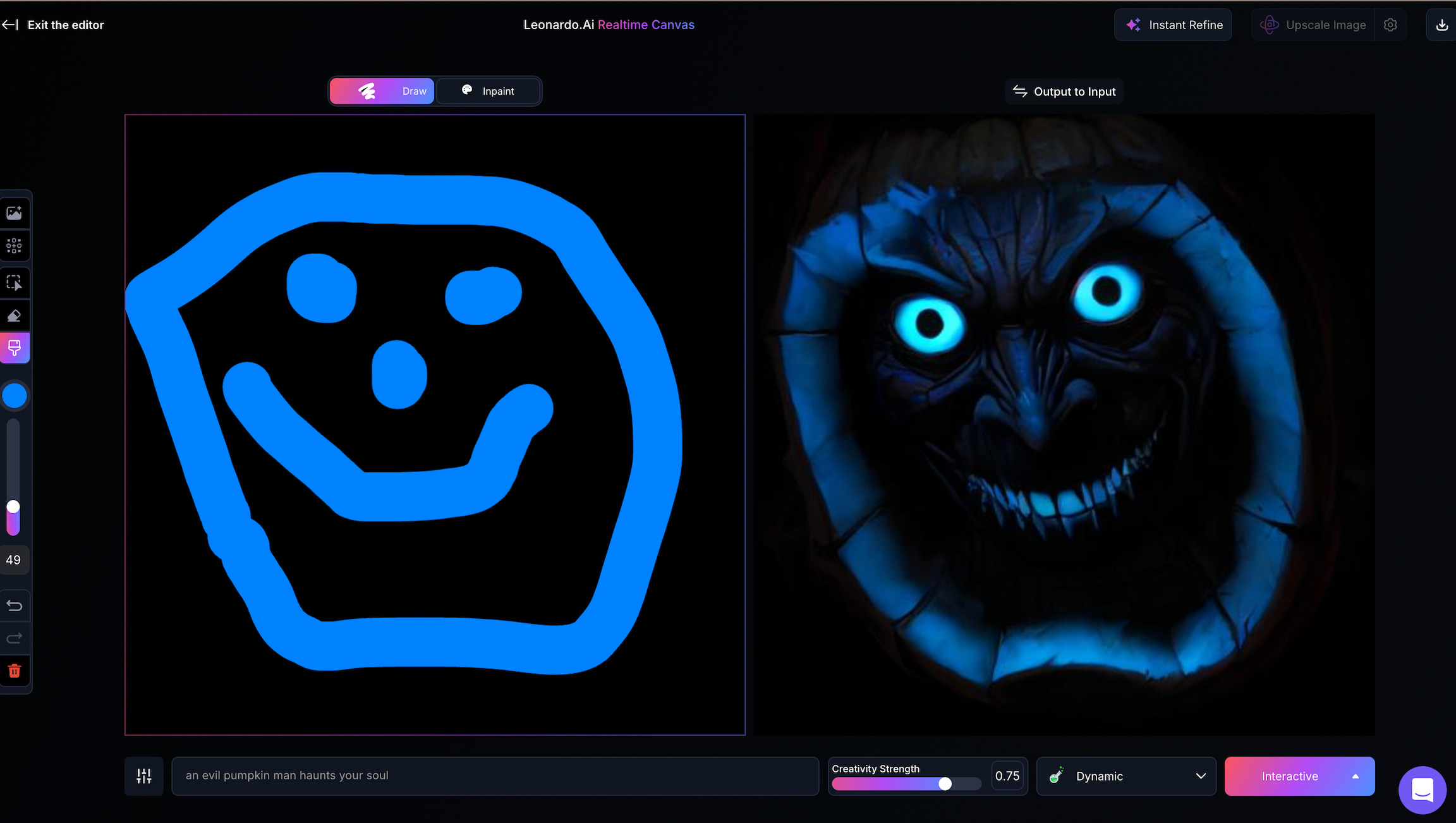Screen dimensions: 1456x823
Task: Click Exit the editor
Action: pos(53,25)
